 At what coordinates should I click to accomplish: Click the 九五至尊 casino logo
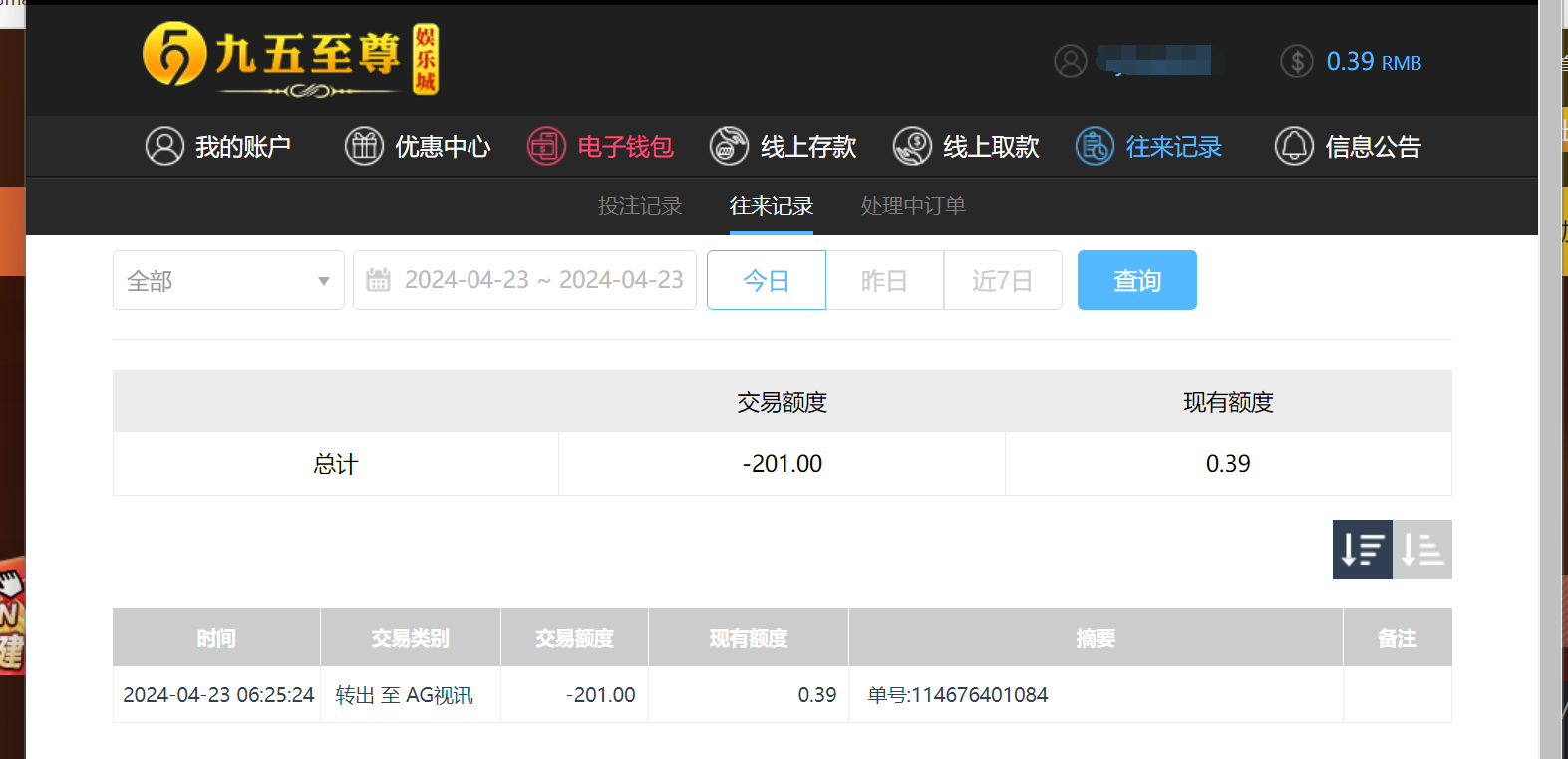tap(290, 59)
